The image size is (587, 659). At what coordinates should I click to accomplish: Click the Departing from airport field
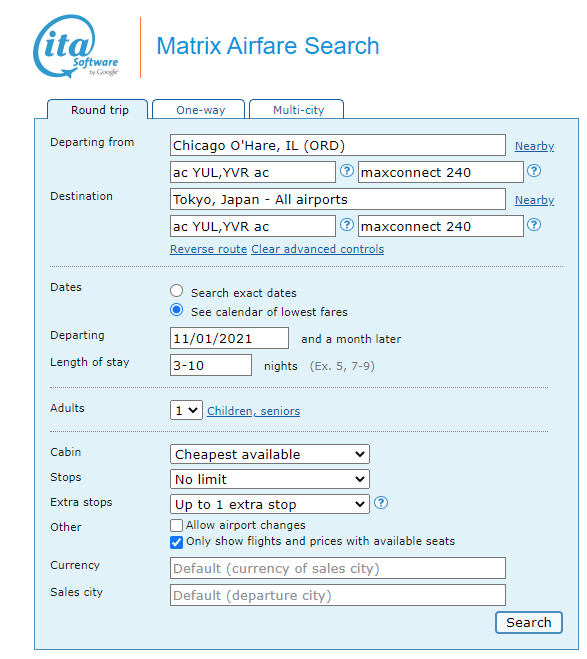click(338, 145)
